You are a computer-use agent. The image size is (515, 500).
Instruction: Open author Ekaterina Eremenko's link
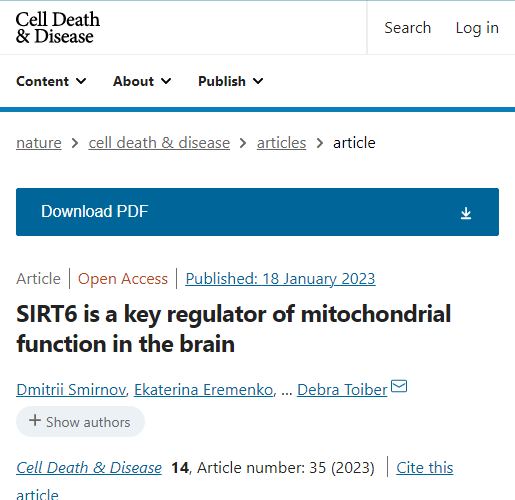point(204,389)
